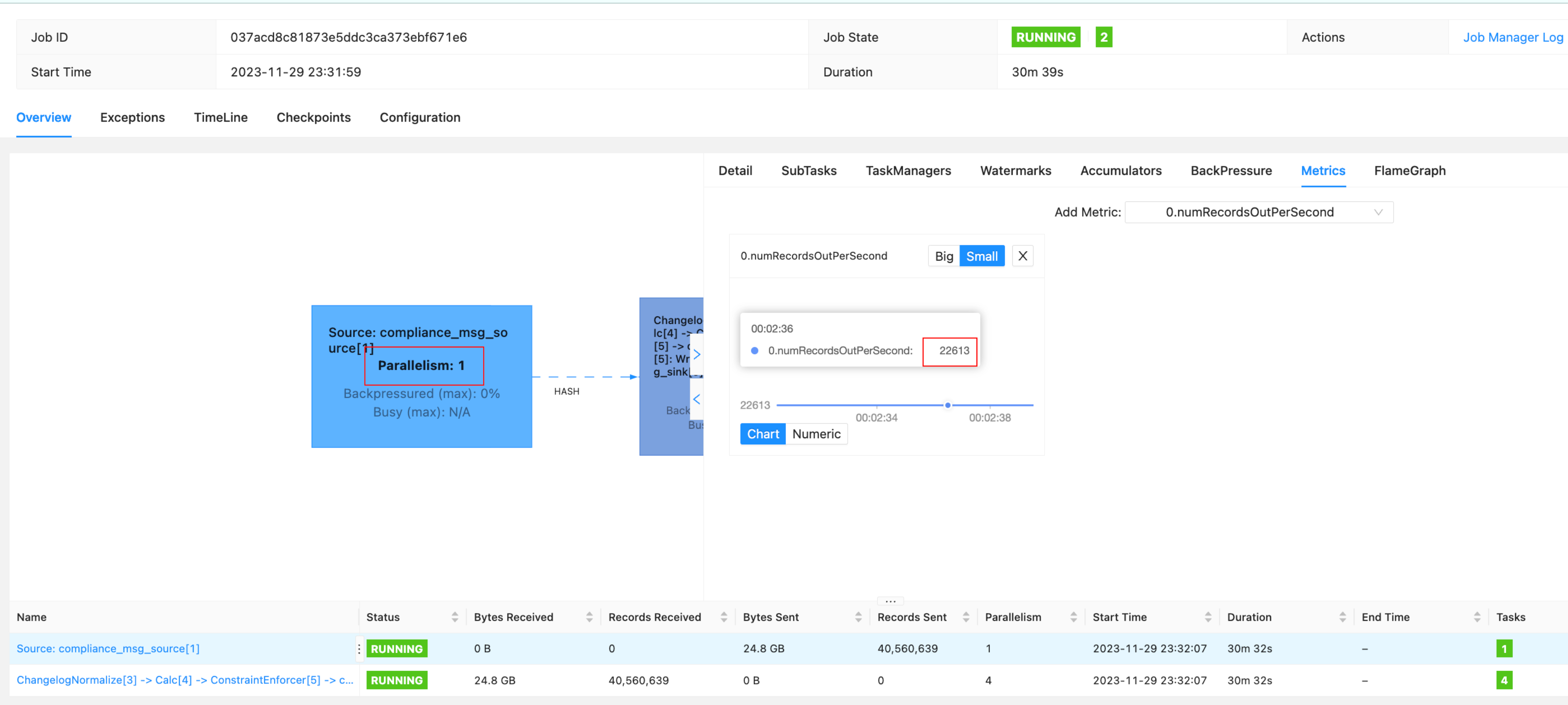Sort by Duration column
This screenshot has height=705, width=1568.
coord(1342,617)
